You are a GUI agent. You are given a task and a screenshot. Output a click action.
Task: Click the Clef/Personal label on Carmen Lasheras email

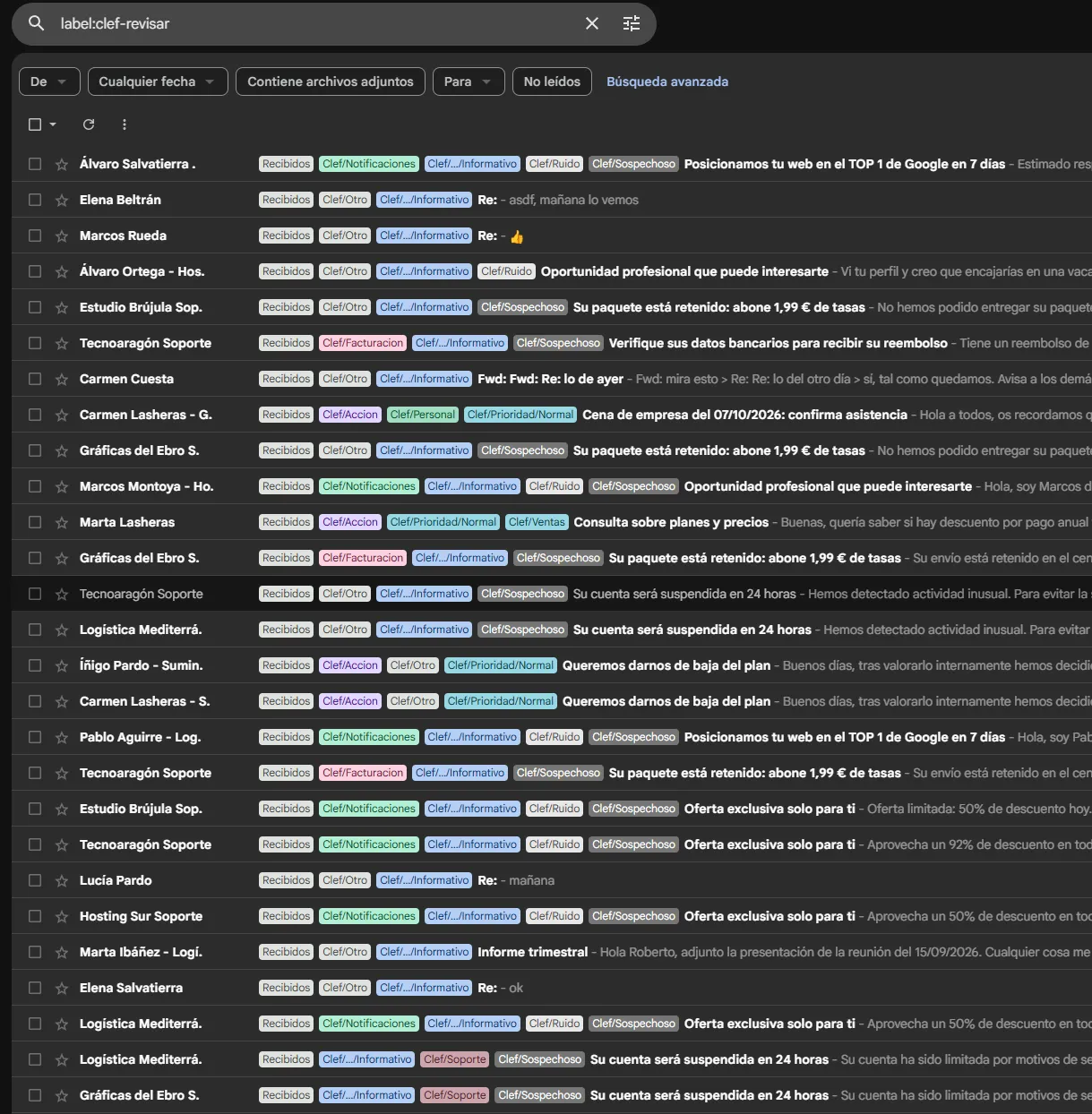(423, 415)
